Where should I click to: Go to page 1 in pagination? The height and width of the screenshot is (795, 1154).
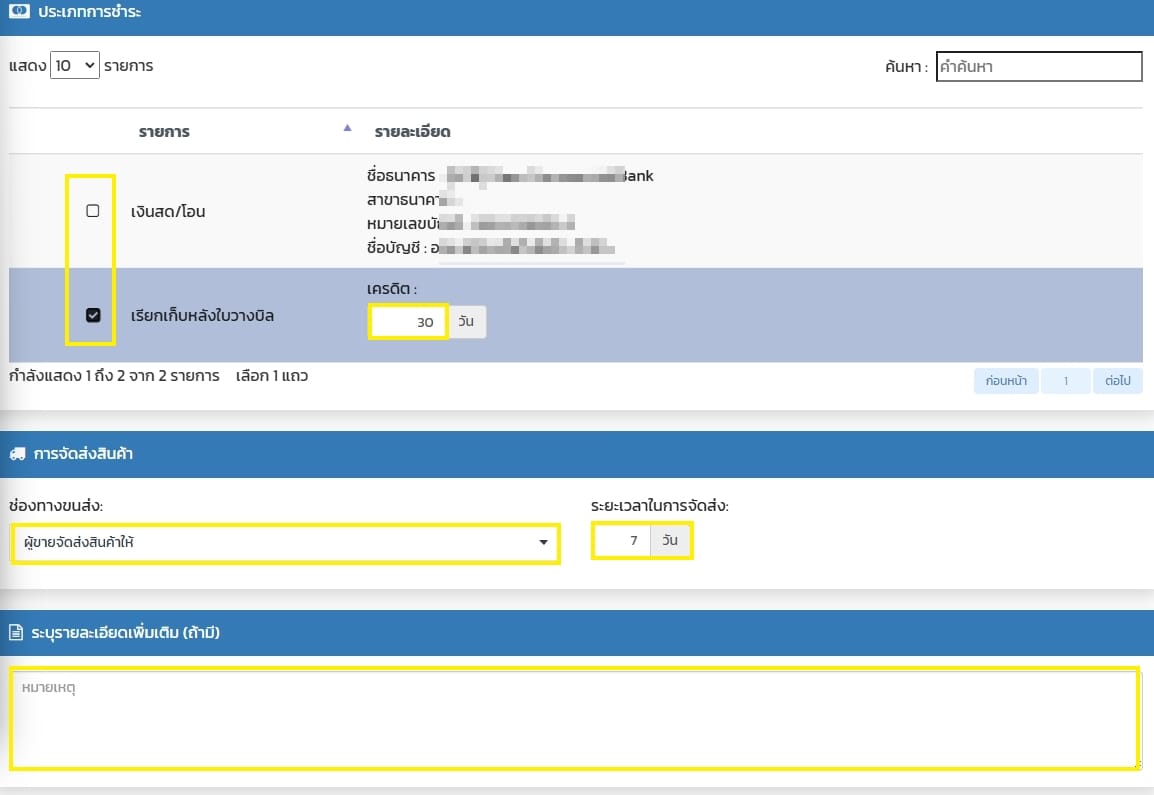(1066, 381)
